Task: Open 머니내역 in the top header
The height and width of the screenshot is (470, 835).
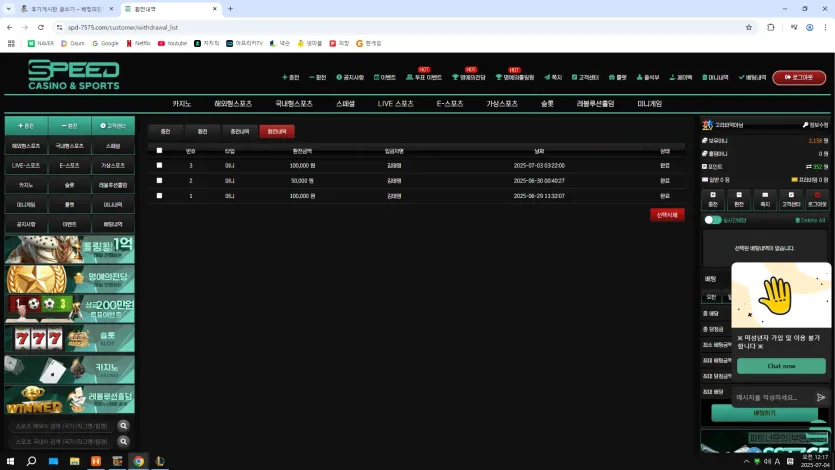Action: (x=715, y=77)
